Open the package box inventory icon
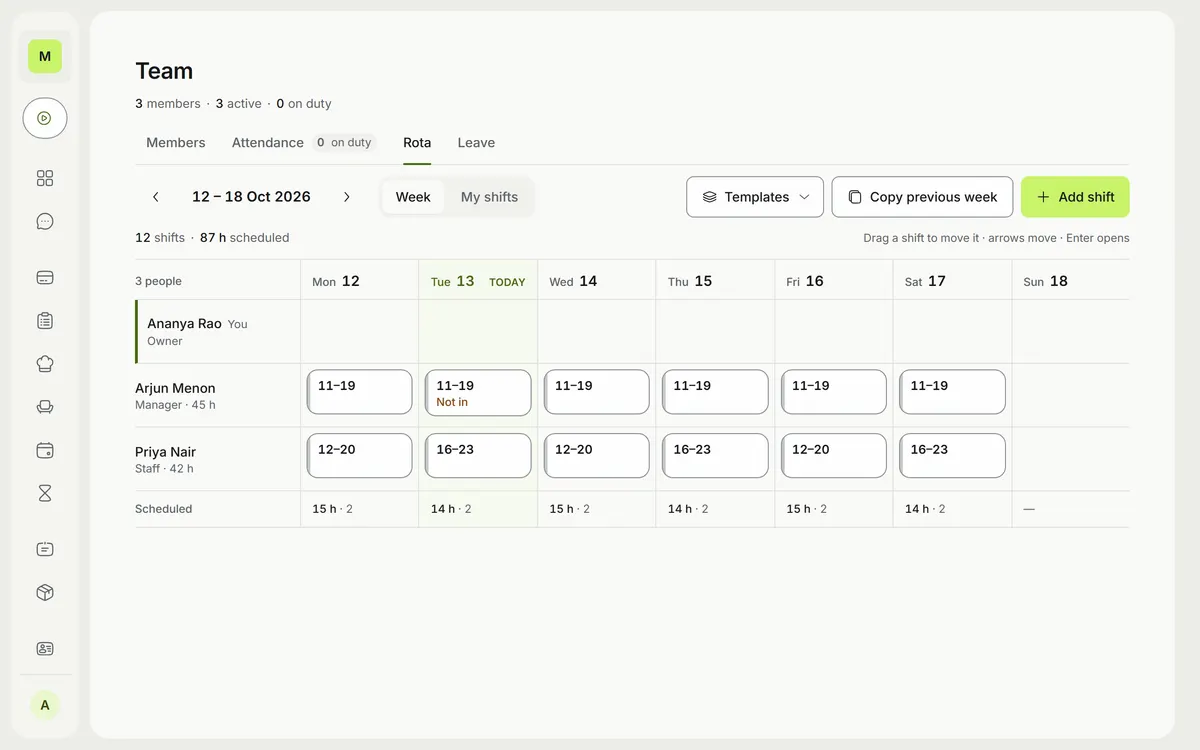 tap(45, 592)
